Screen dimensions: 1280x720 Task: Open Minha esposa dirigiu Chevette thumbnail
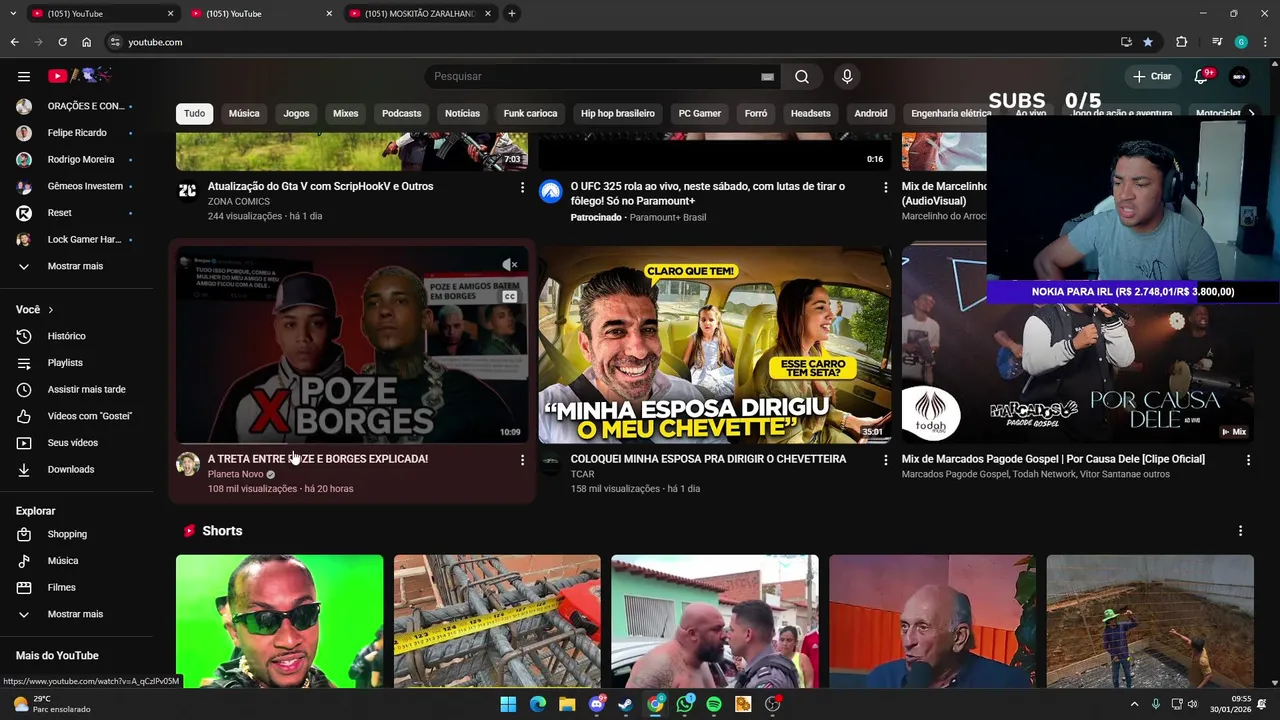pyautogui.click(x=714, y=345)
